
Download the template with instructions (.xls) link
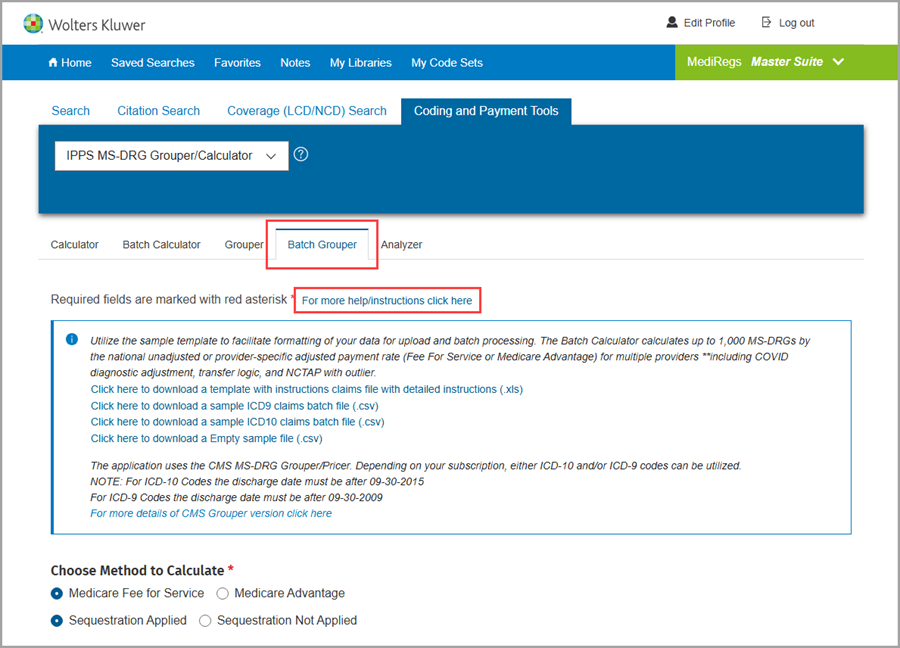(x=307, y=389)
